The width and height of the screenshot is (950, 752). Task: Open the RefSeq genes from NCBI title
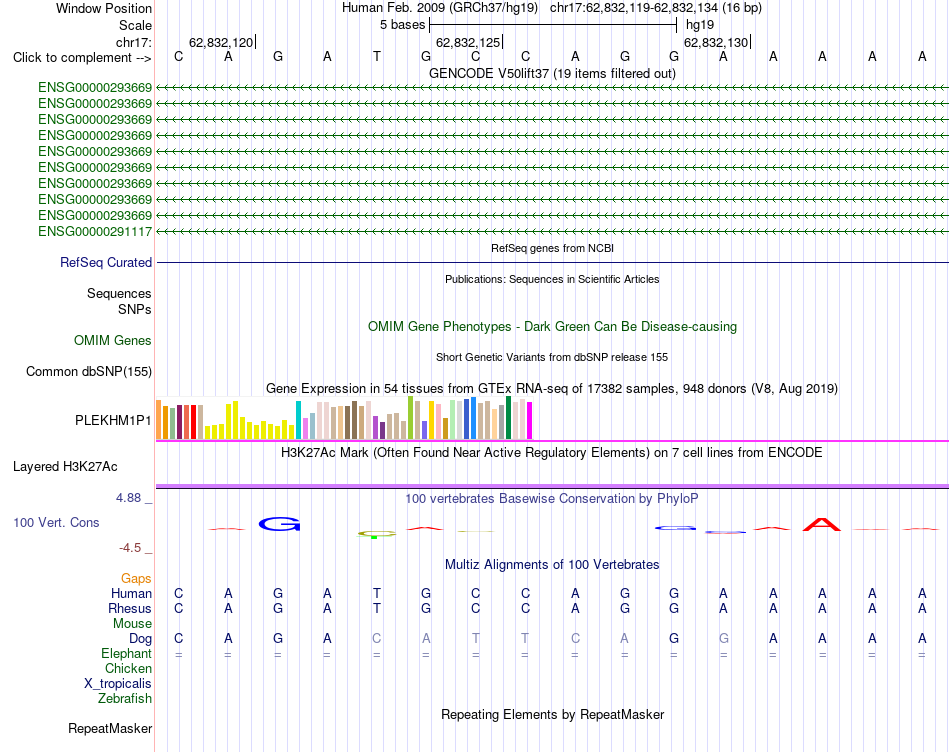[x=552, y=248]
